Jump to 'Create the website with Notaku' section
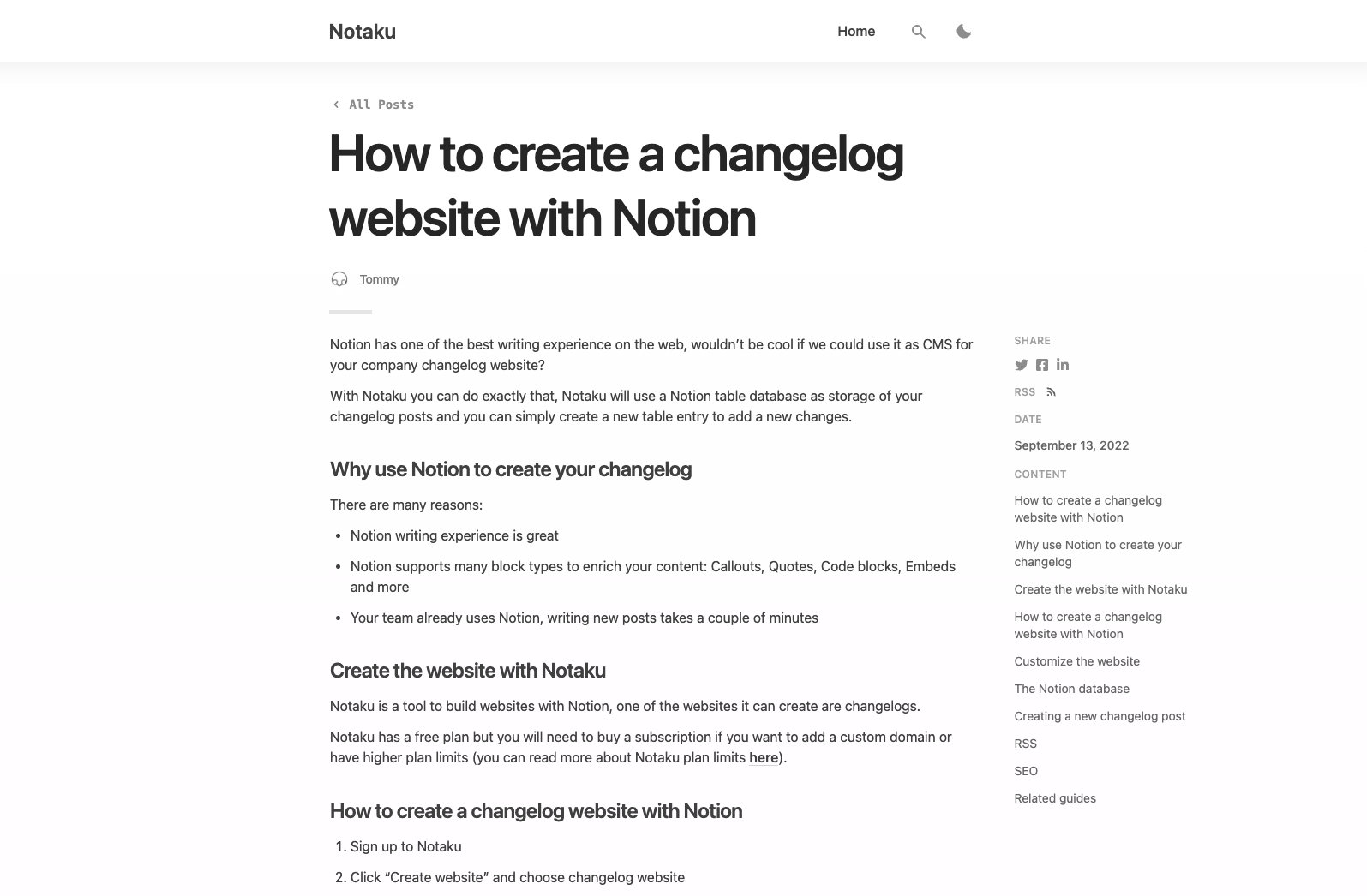This screenshot has height=896, width=1367. coord(1100,589)
